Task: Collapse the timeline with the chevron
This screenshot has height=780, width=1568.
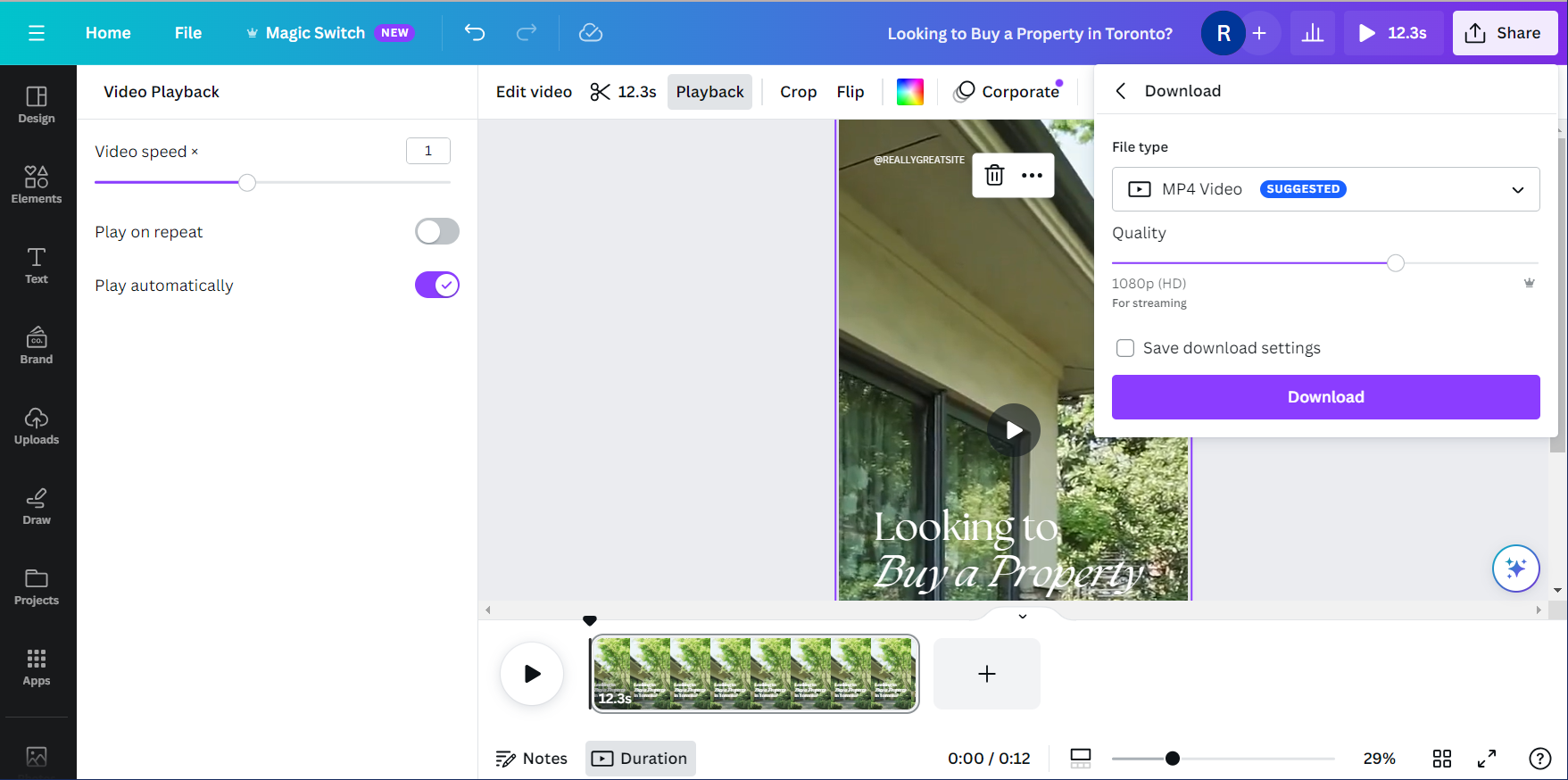Action: pos(1023,616)
